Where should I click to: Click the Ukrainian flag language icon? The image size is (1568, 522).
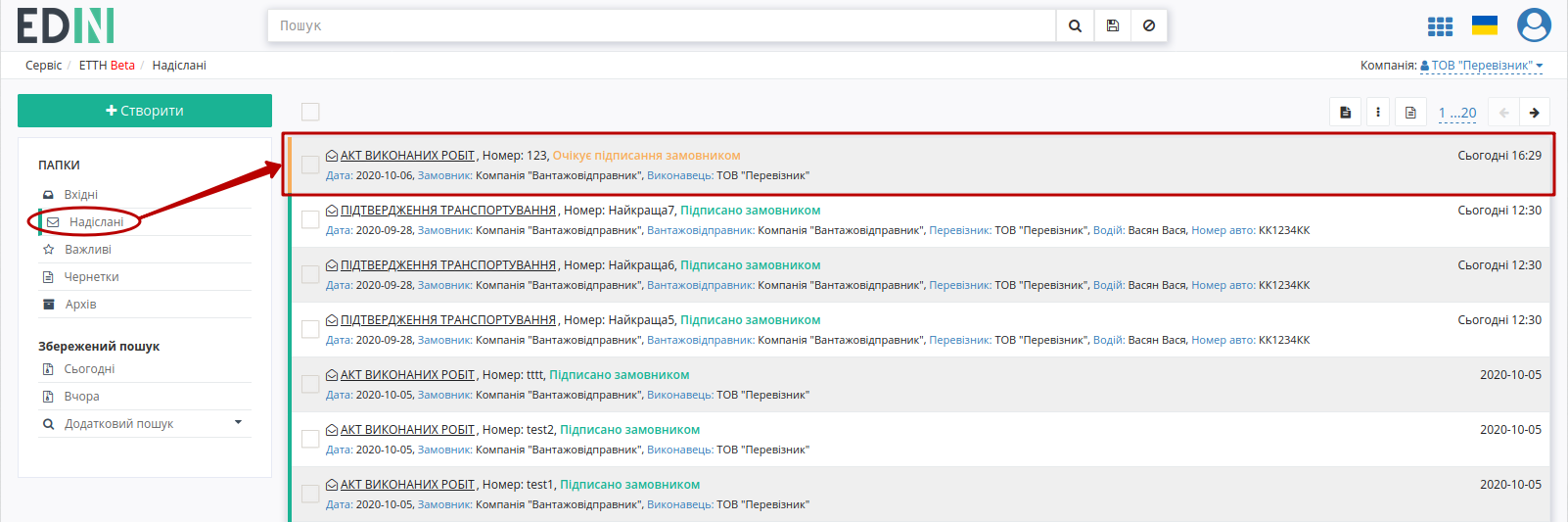1485,25
